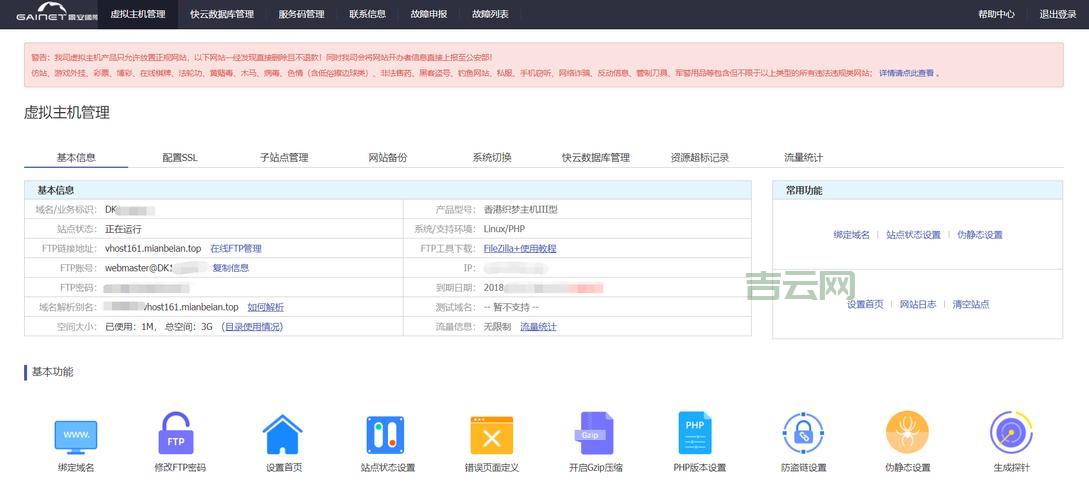Open 网站日志 link in 常用功能 panel
Viewport: 1089px width, 500px height.
tap(918, 304)
